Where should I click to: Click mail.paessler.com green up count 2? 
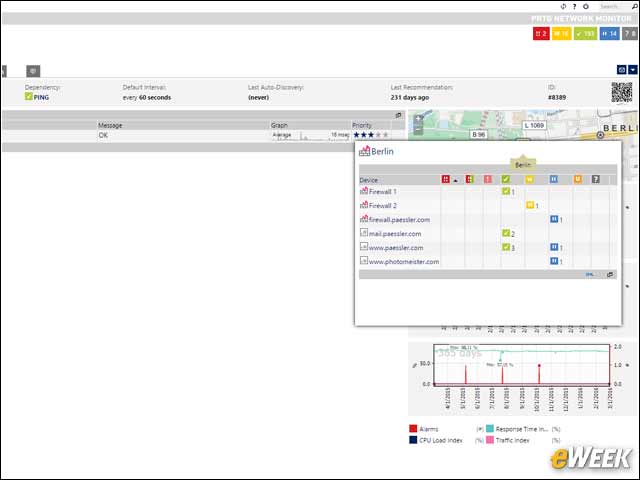click(508, 233)
